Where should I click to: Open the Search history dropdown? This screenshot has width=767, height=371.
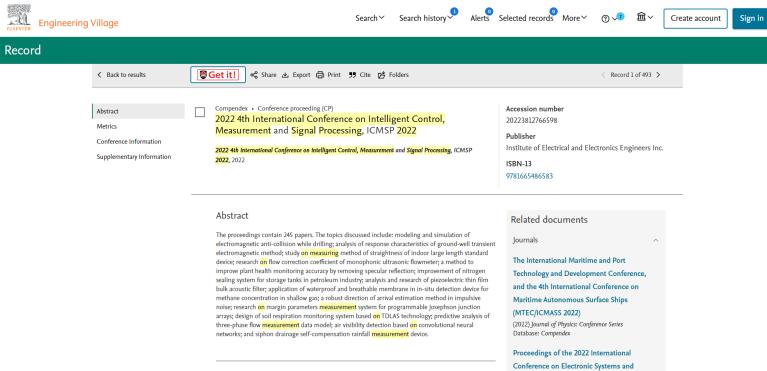426,18
